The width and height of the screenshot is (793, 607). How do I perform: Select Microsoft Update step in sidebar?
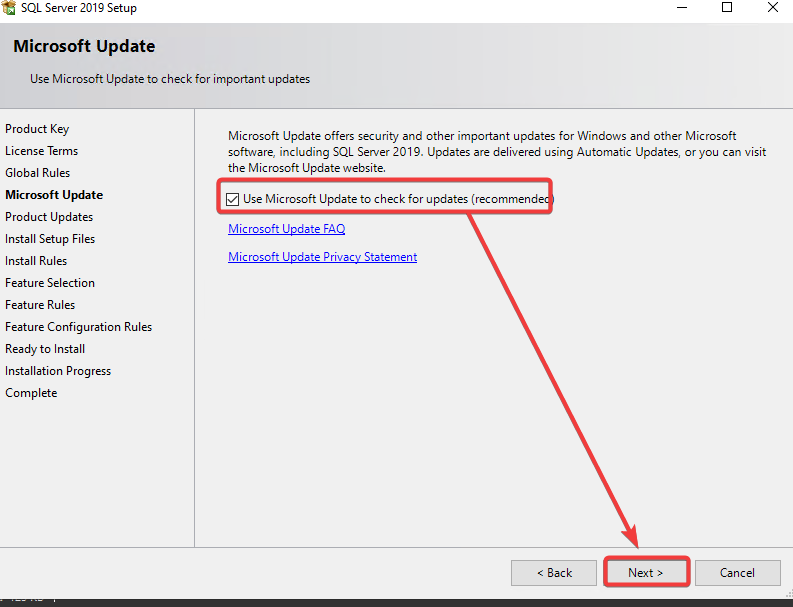point(54,195)
